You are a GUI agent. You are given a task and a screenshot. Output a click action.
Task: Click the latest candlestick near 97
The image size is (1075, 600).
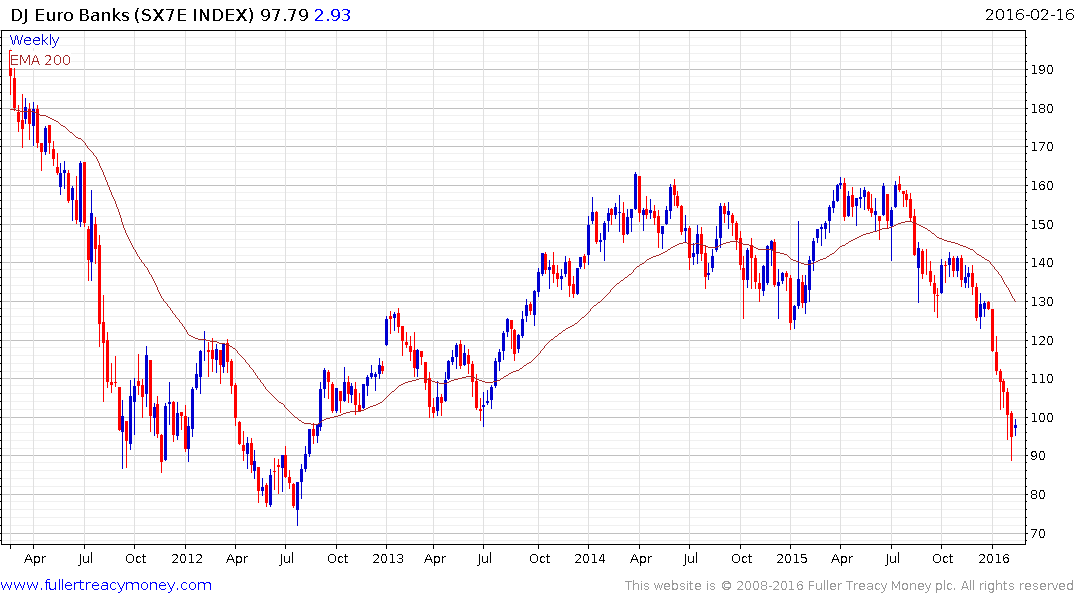pos(1015,427)
